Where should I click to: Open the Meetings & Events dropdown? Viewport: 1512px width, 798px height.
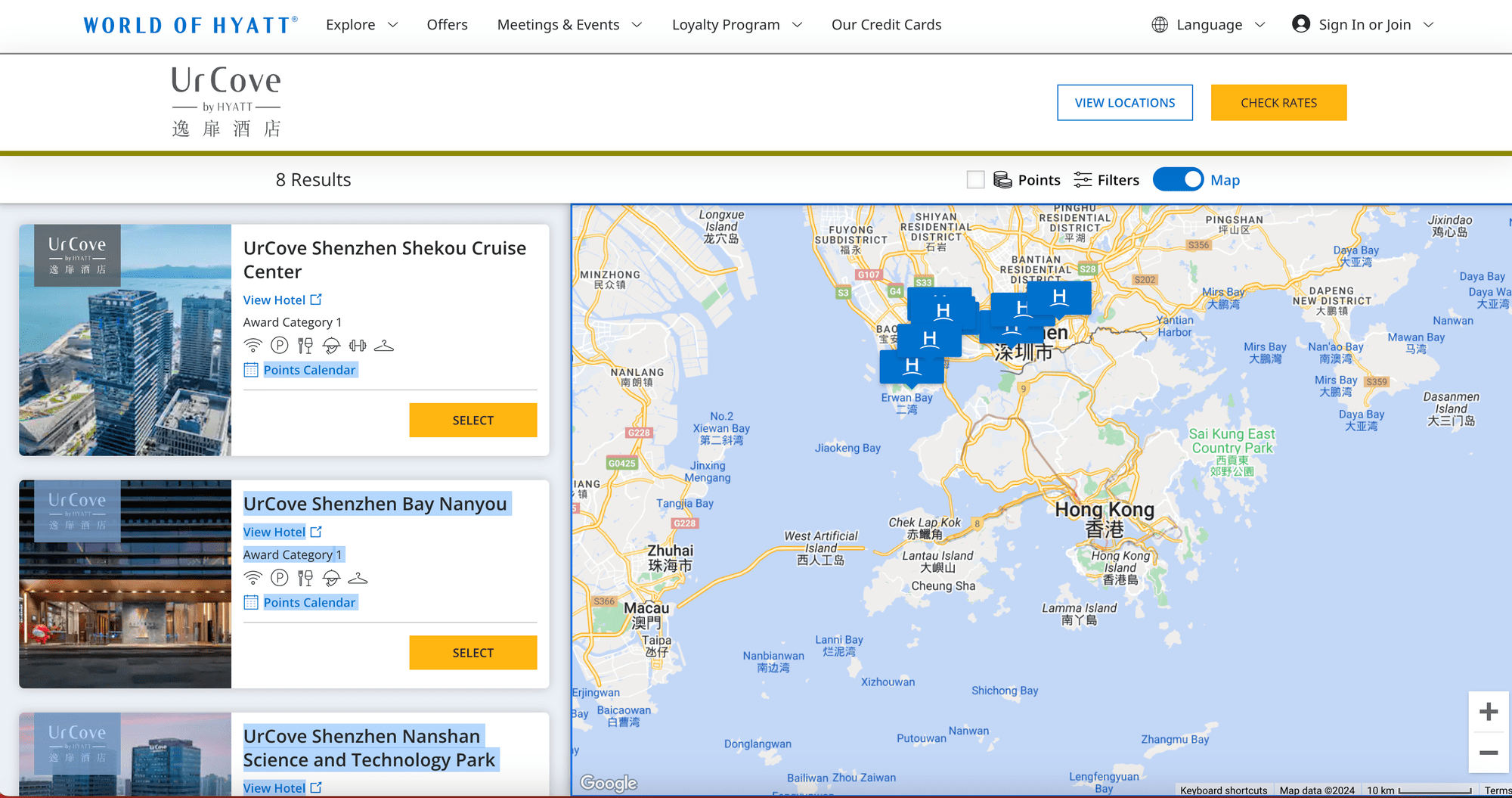569,25
